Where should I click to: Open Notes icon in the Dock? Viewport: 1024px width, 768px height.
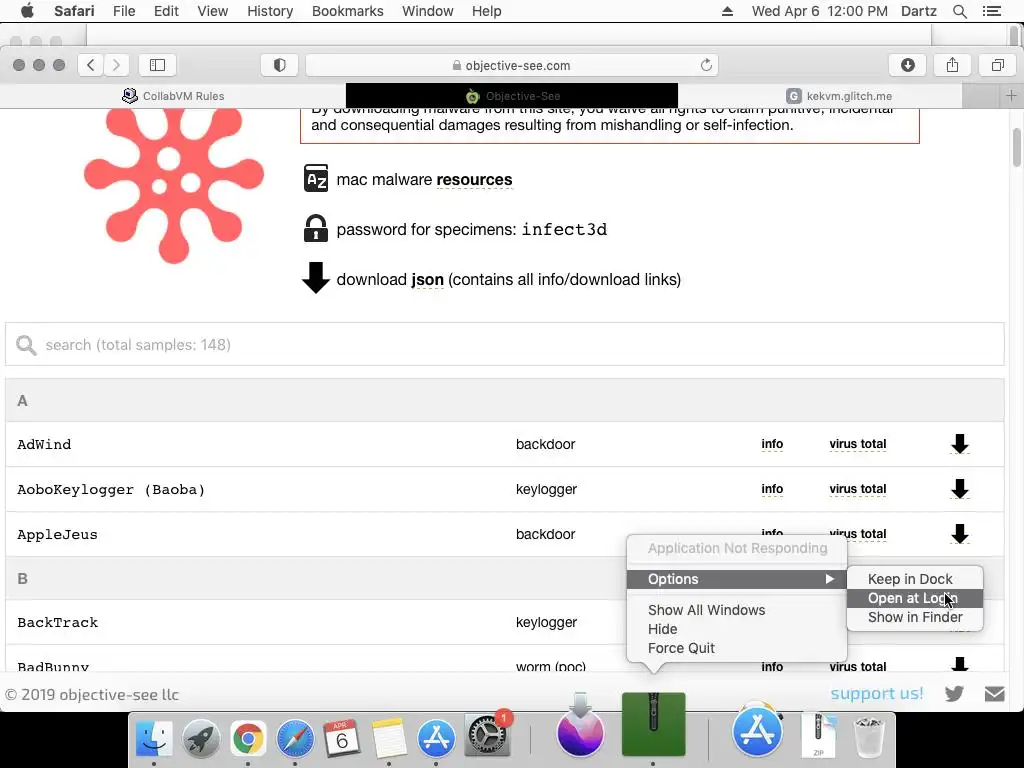(389, 739)
